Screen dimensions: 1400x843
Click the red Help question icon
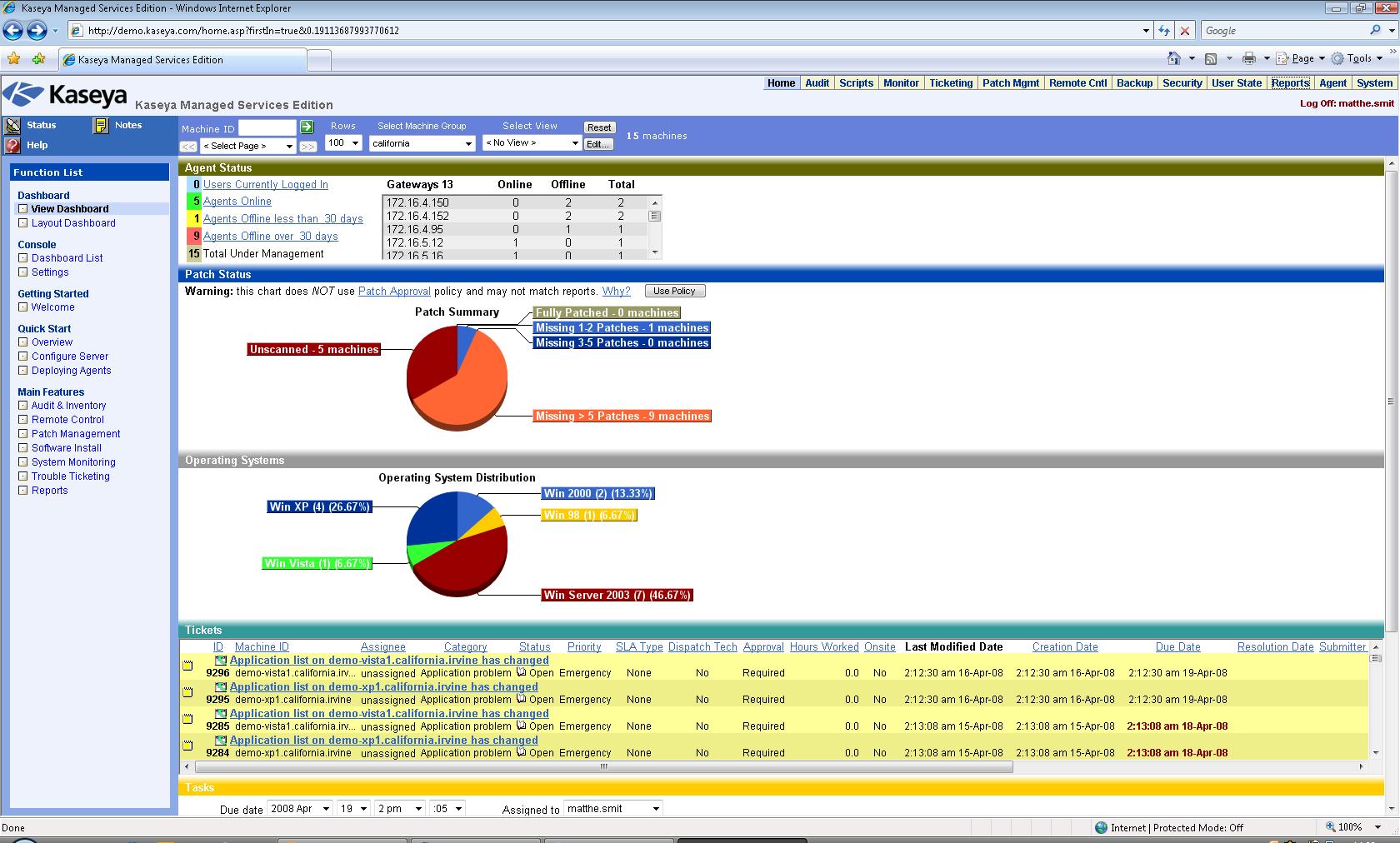(x=12, y=145)
